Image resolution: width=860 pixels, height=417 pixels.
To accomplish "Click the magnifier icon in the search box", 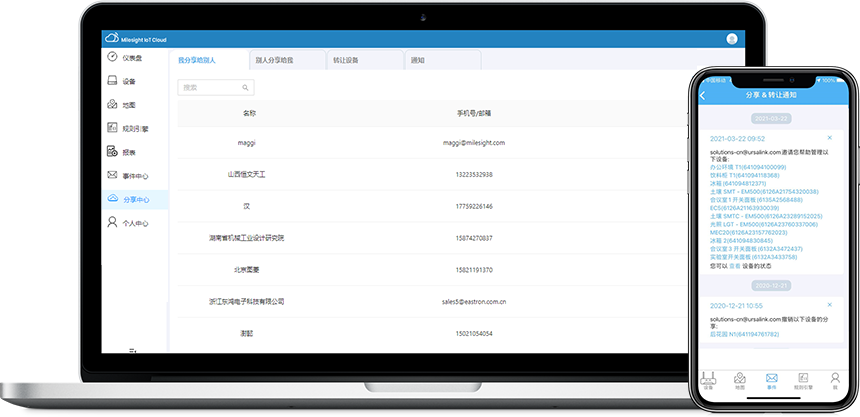I will (x=245, y=87).
